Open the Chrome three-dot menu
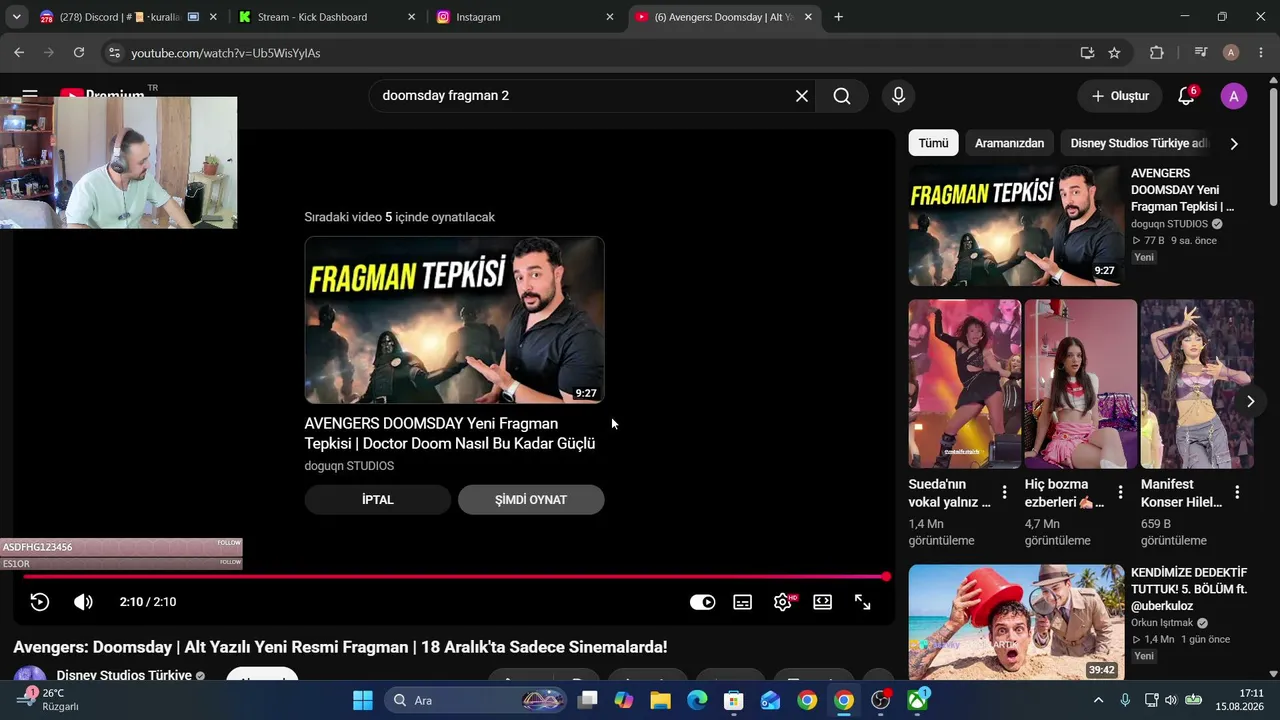 [1261, 53]
